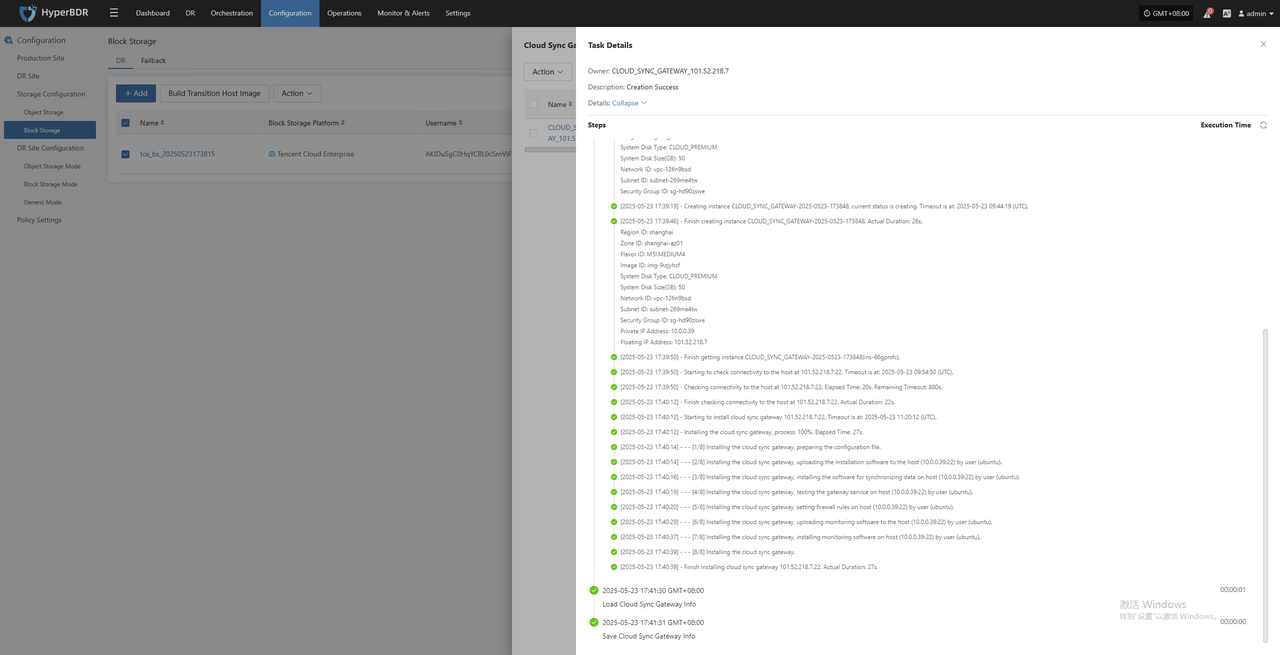Open the DR top menu
This screenshot has width=1280, height=655.
click(190, 13)
